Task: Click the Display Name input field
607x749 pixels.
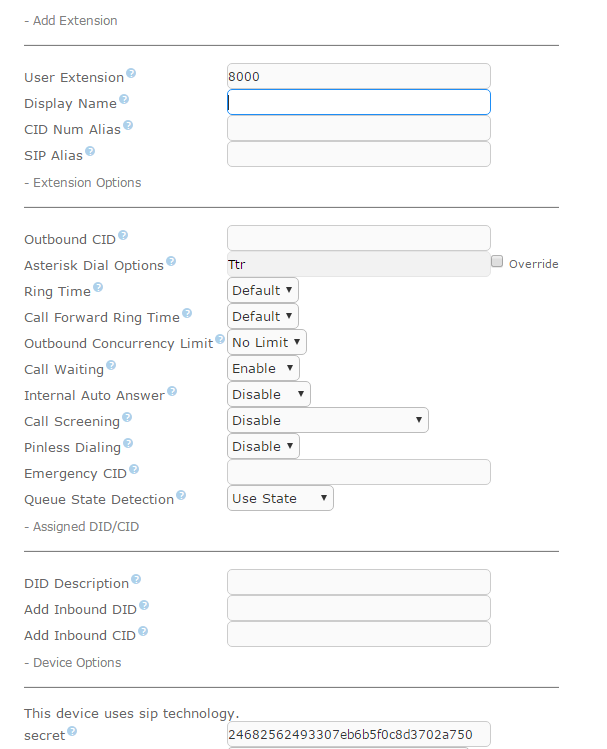Action: click(x=358, y=102)
